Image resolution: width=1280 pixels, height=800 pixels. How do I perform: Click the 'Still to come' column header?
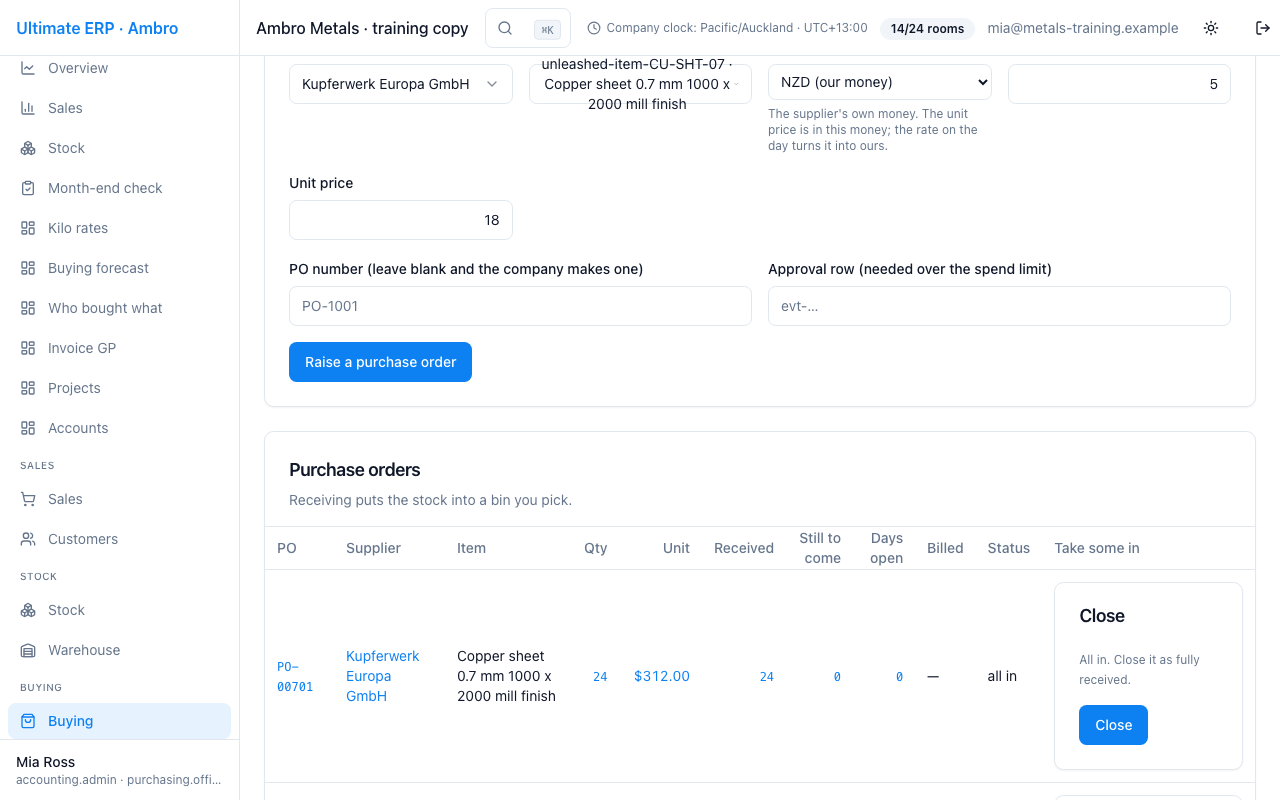(x=820, y=548)
